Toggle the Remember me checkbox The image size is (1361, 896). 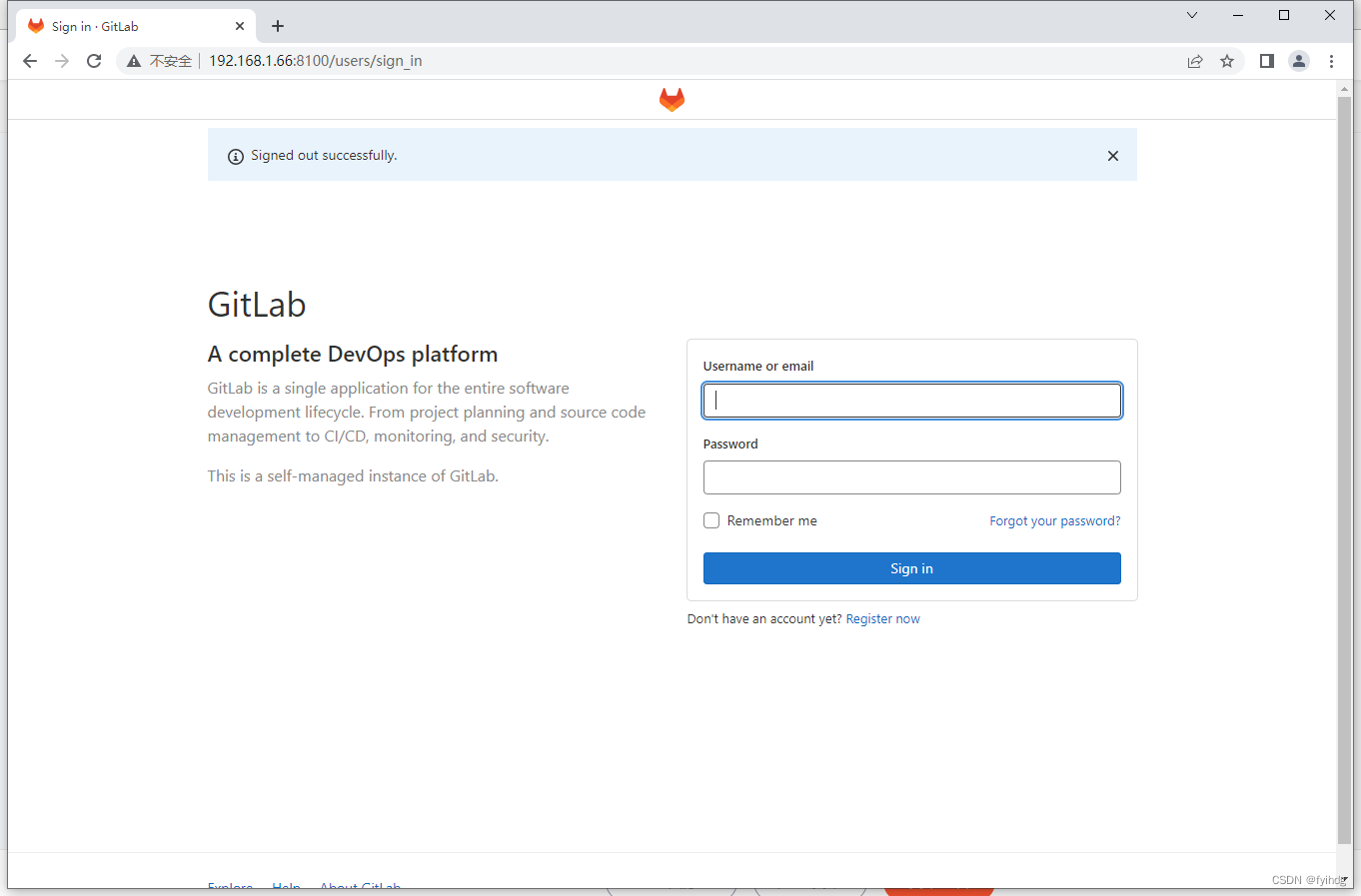710,520
